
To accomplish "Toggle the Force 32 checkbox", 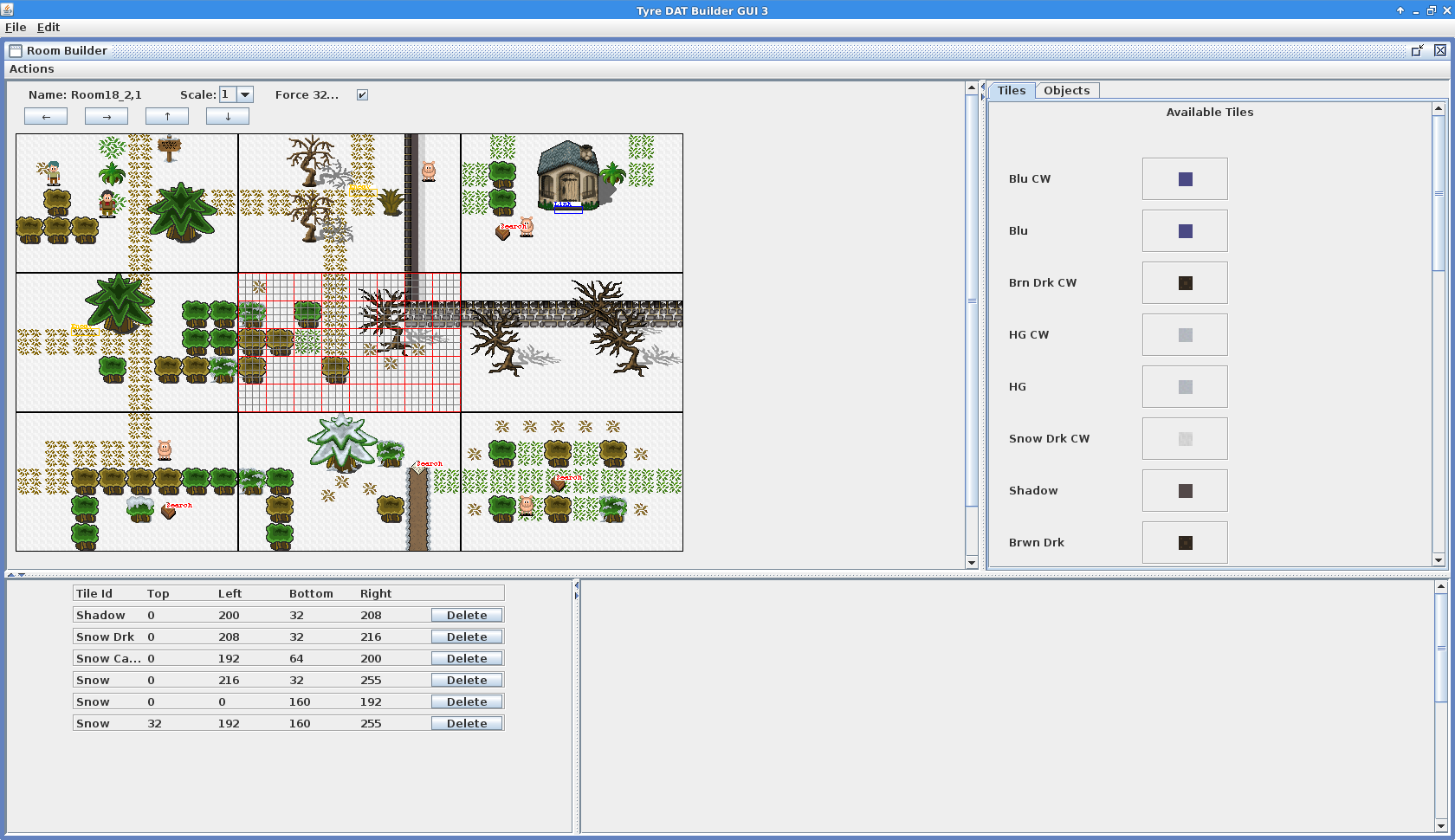I will pos(362,95).
